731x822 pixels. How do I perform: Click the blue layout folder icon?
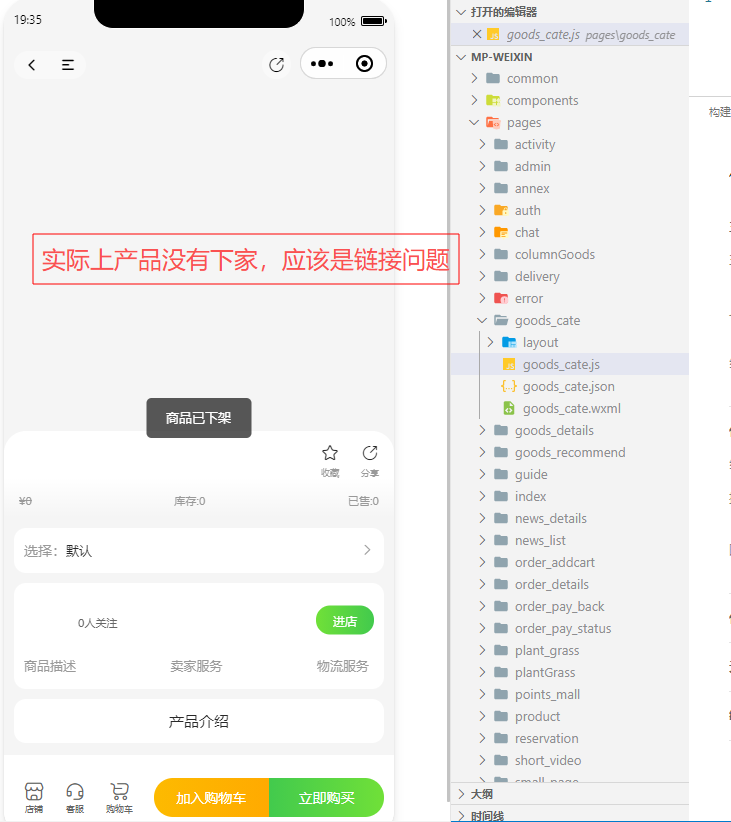pyautogui.click(x=509, y=342)
